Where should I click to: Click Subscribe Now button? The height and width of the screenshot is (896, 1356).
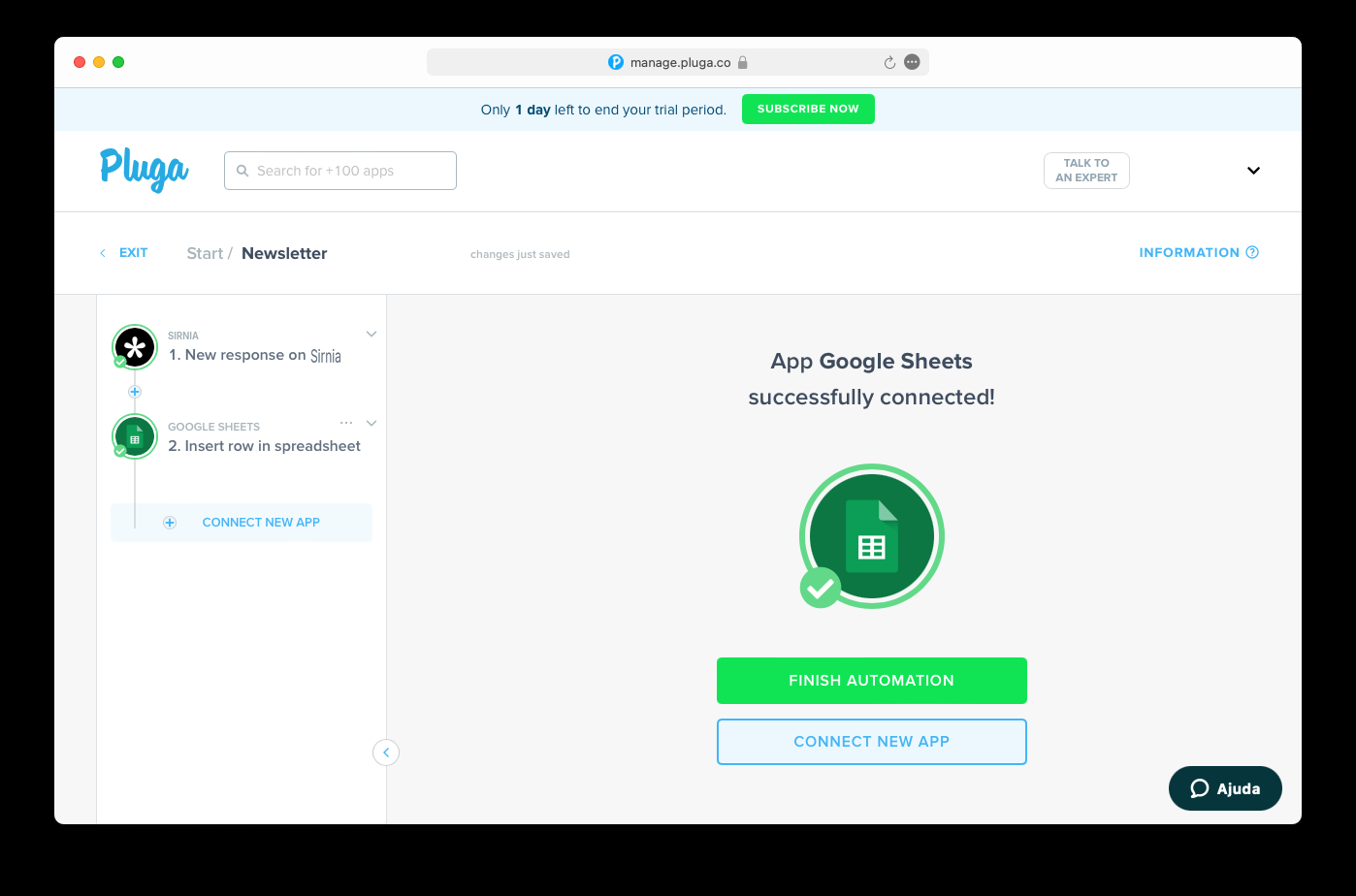pos(808,109)
